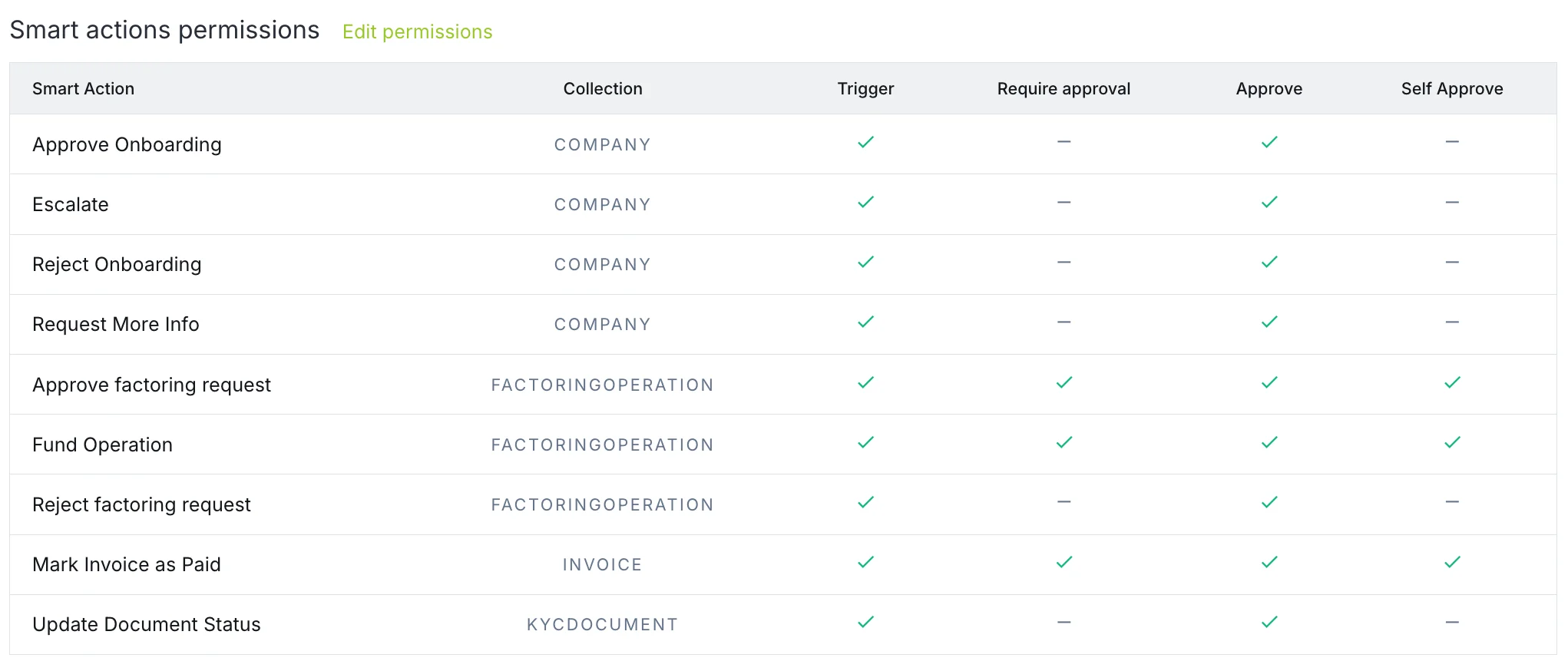
Task: Click Trigger checkmark for Approve Onboarding
Action: 865,142
